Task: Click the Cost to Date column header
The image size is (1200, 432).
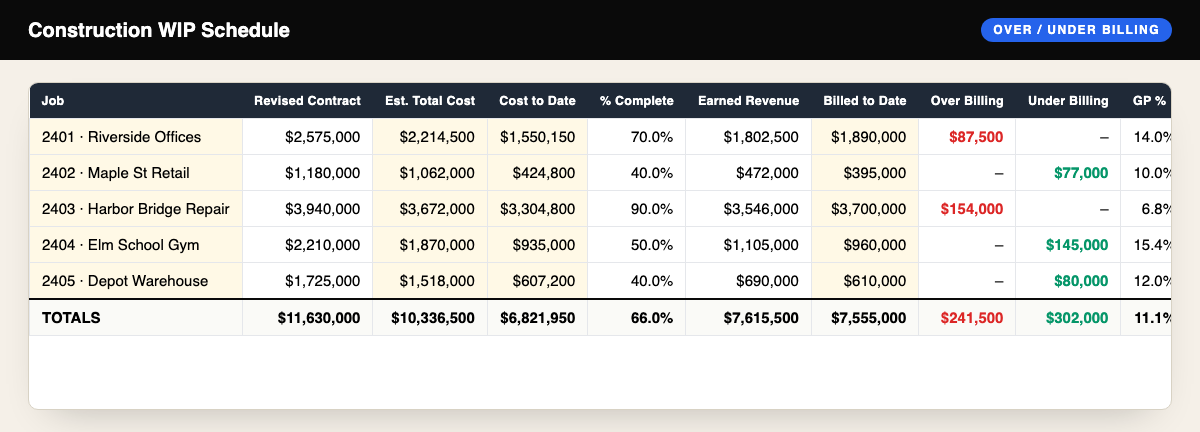Action: coord(537,101)
